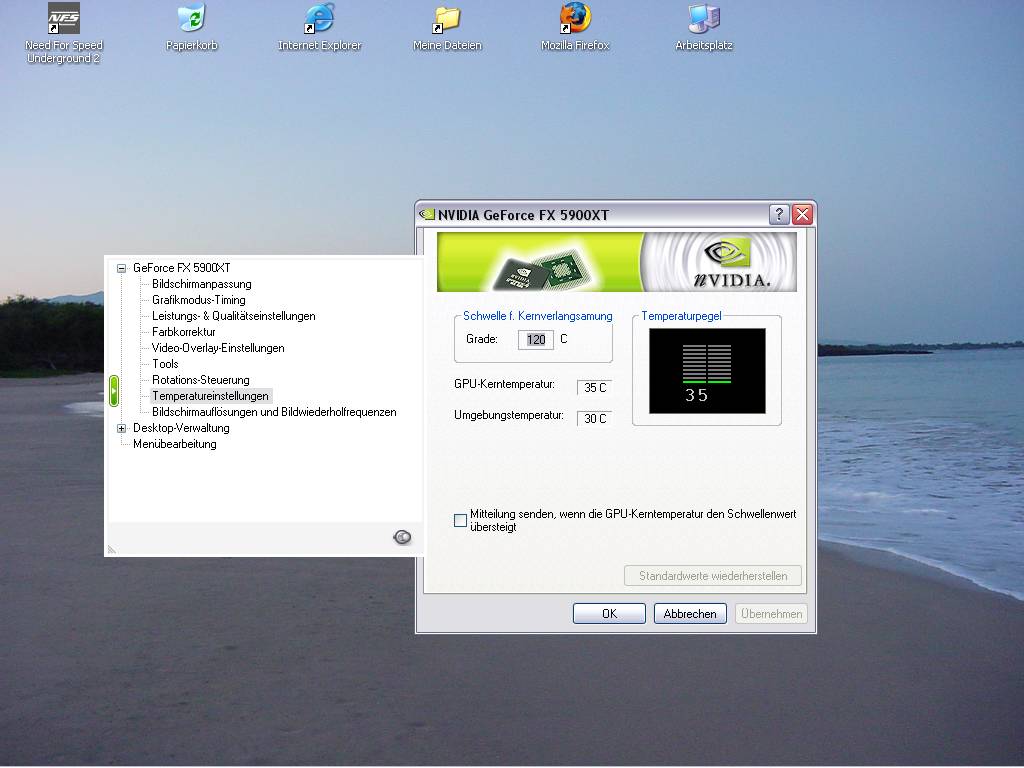Viewport: 1024px width, 768px height.
Task: Close the NVIDIA GeForce FX 5900XT dialog
Action: [x=802, y=214]
